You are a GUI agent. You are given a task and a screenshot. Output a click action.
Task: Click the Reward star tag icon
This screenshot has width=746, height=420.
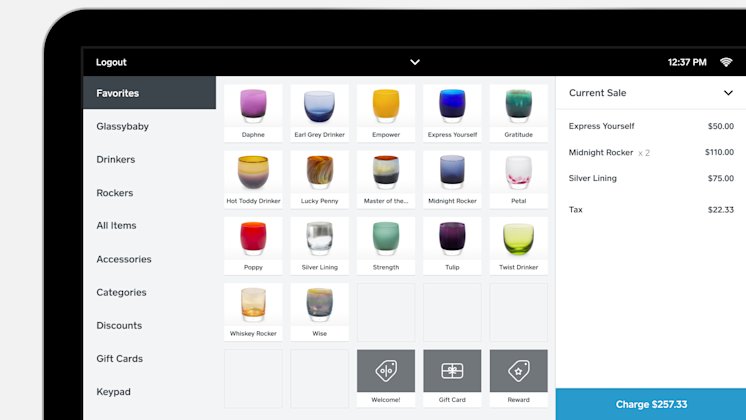tap(519, 371)
